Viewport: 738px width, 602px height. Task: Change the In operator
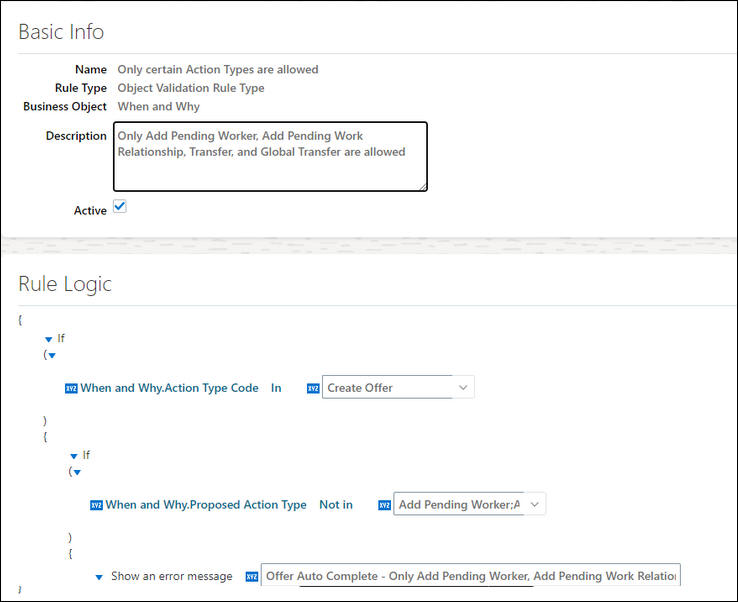[x=276, y=388]
